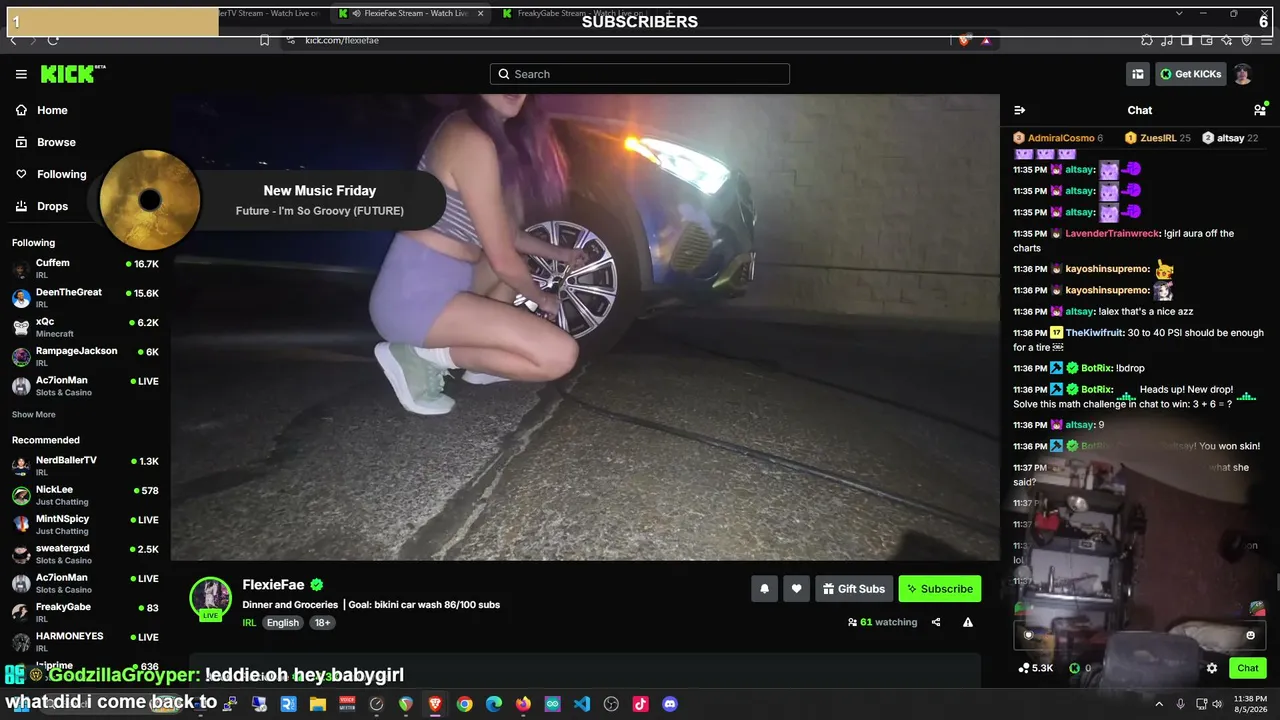The image size is (1280, 720).
Task: Show hidden system tray icons
Action: 1159,704
